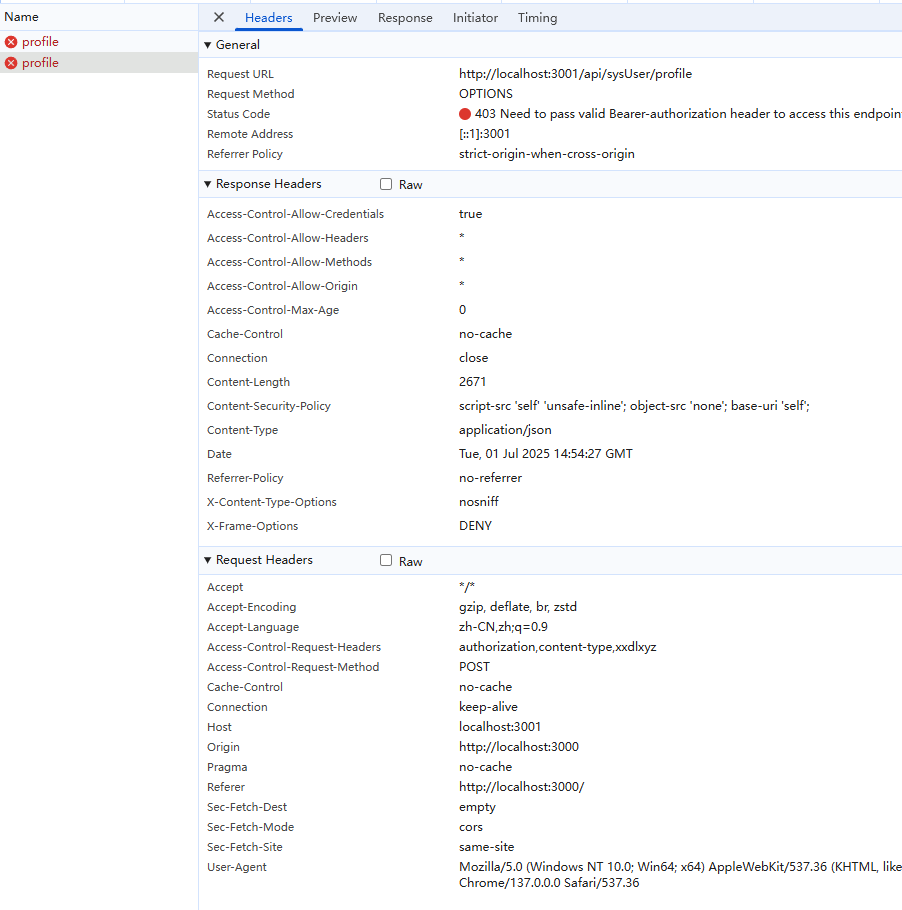Click the Access-Control-Allow-Origin header name

(282, 286)
